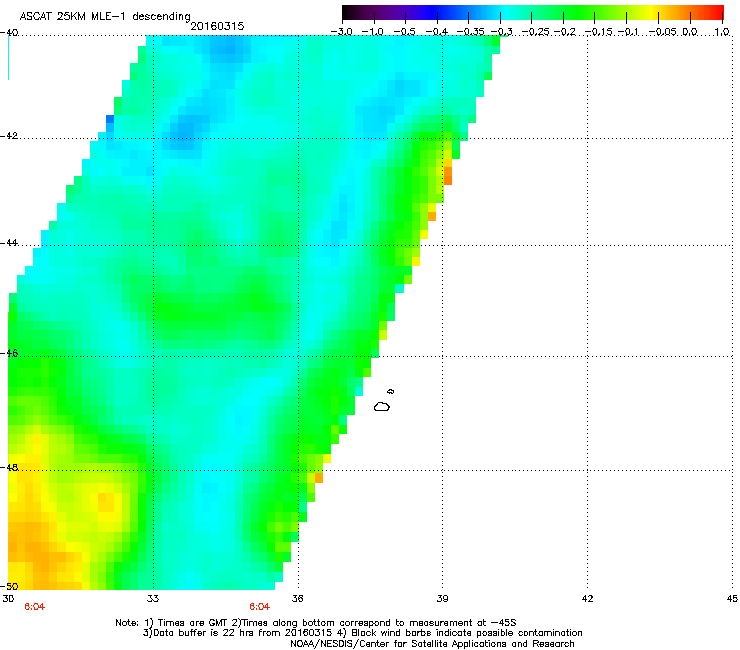Click the 30 longitude axis label
The image size is (740, 650).
coord(8,599)
